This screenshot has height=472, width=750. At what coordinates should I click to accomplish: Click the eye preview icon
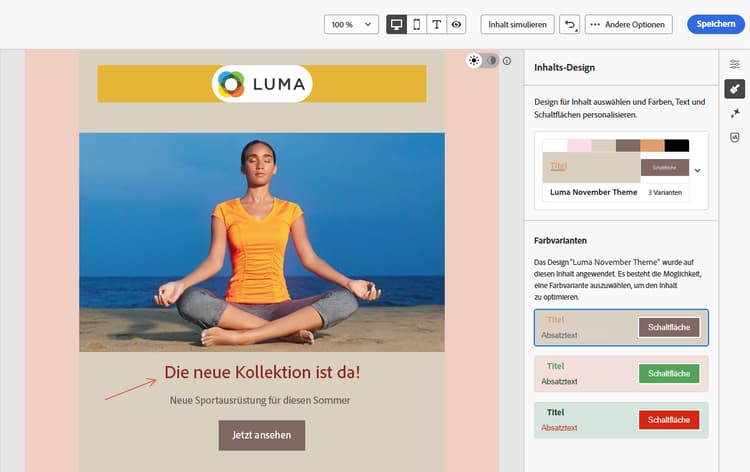tap(456, 24)
